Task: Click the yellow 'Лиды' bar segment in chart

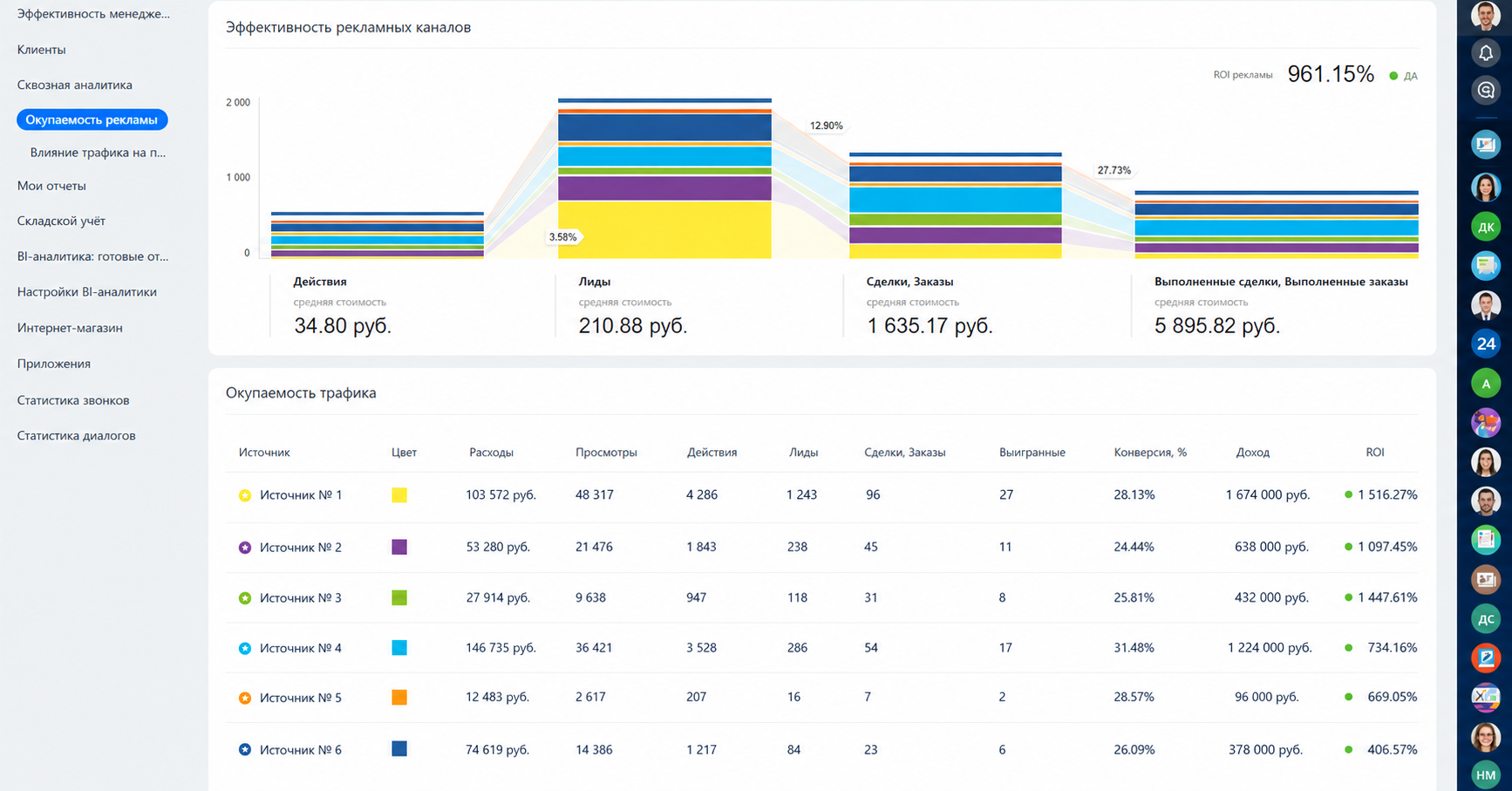Action: coord(664,229)
